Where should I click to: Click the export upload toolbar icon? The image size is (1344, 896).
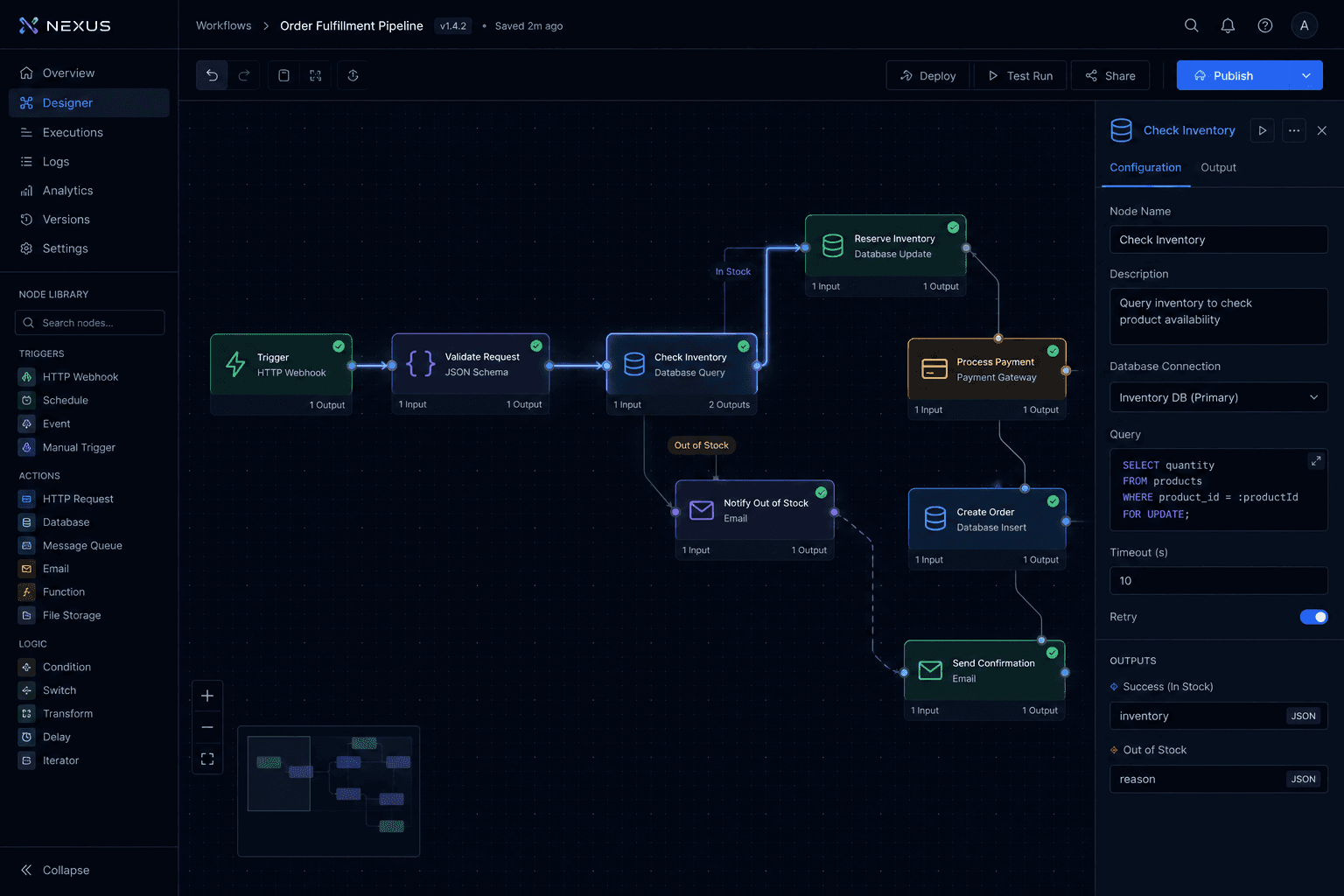(353, 75)
